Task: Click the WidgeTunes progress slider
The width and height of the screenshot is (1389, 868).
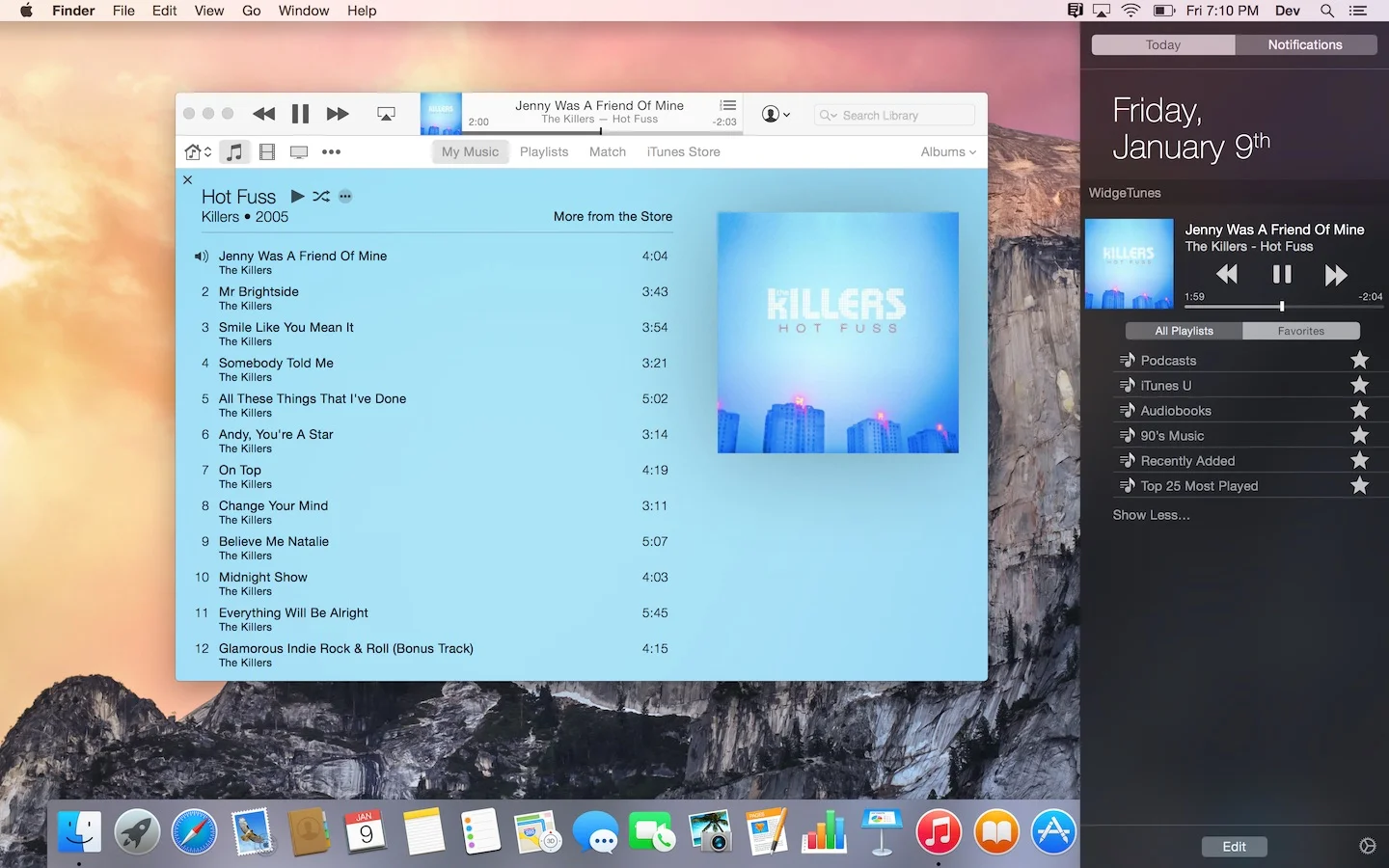Action: click(x=1283, y=307)
